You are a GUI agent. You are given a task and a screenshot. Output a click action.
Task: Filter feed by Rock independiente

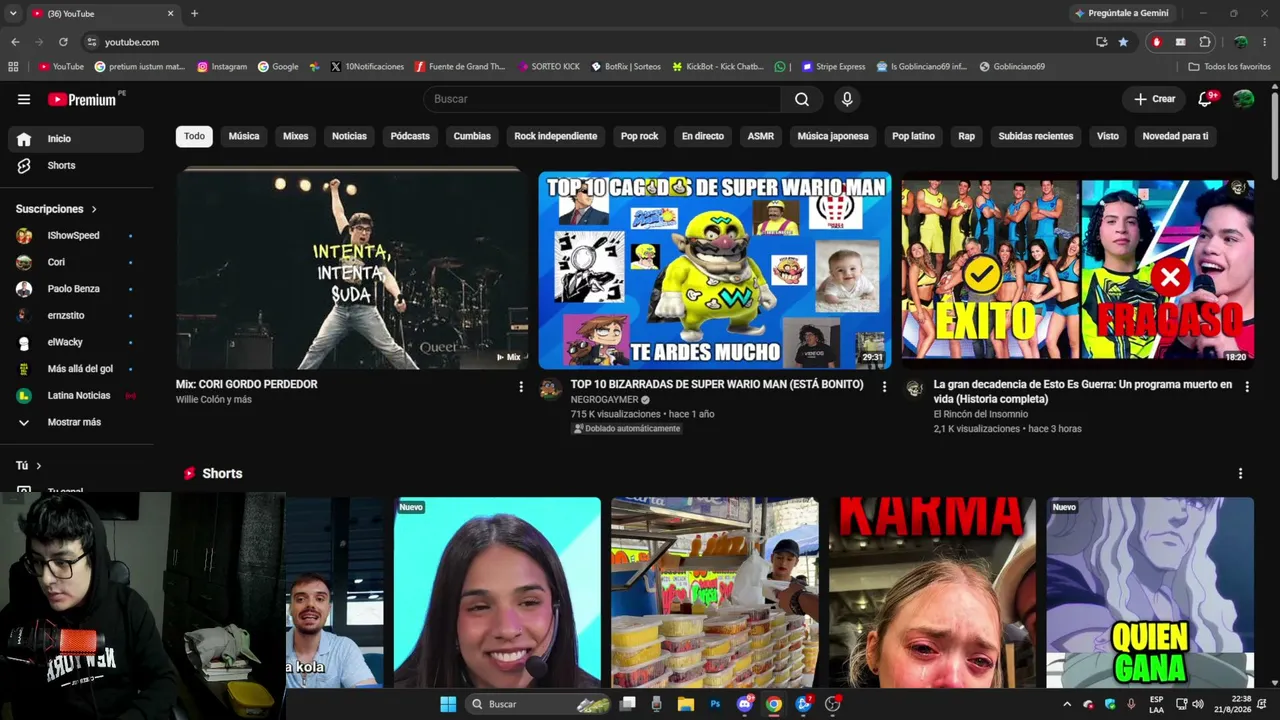(556, 136)
